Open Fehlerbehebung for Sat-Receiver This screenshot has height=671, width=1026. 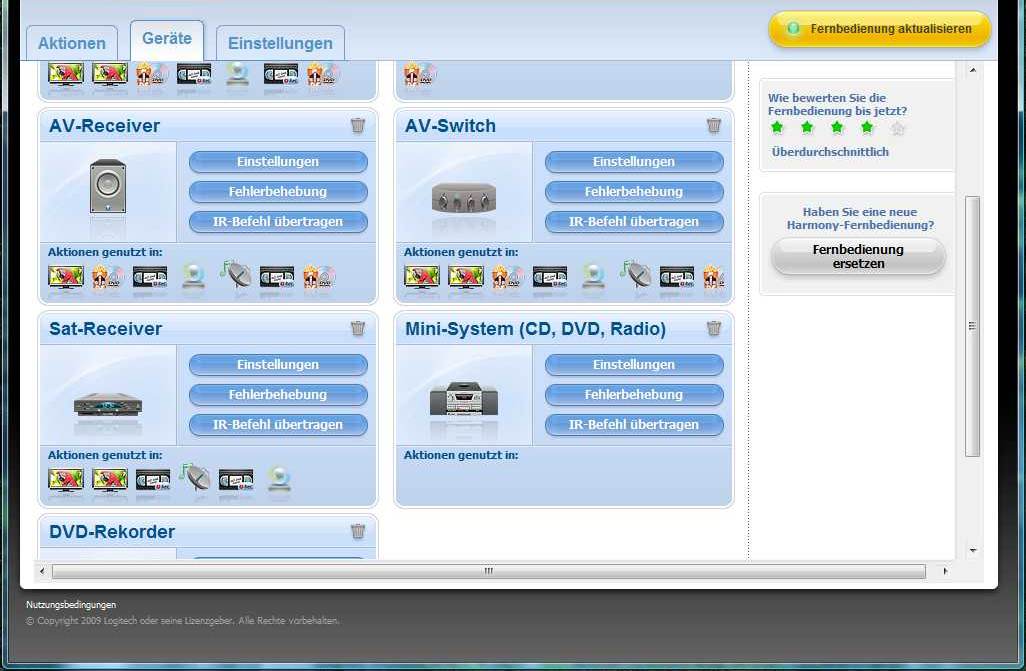[278, 395]
